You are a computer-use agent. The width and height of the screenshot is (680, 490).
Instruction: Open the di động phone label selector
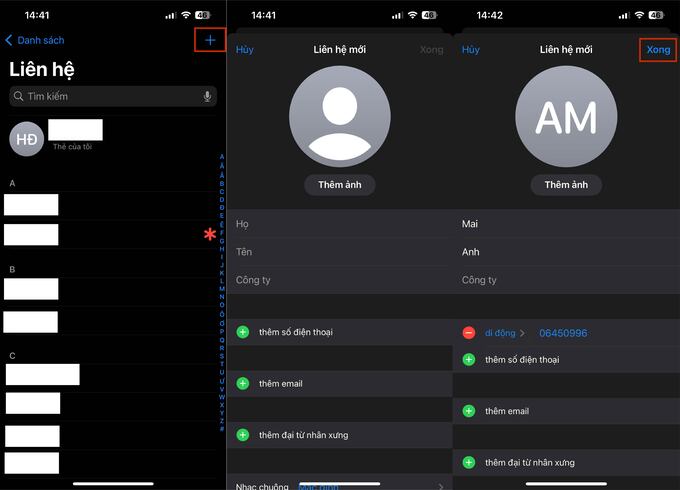(505, 333)
